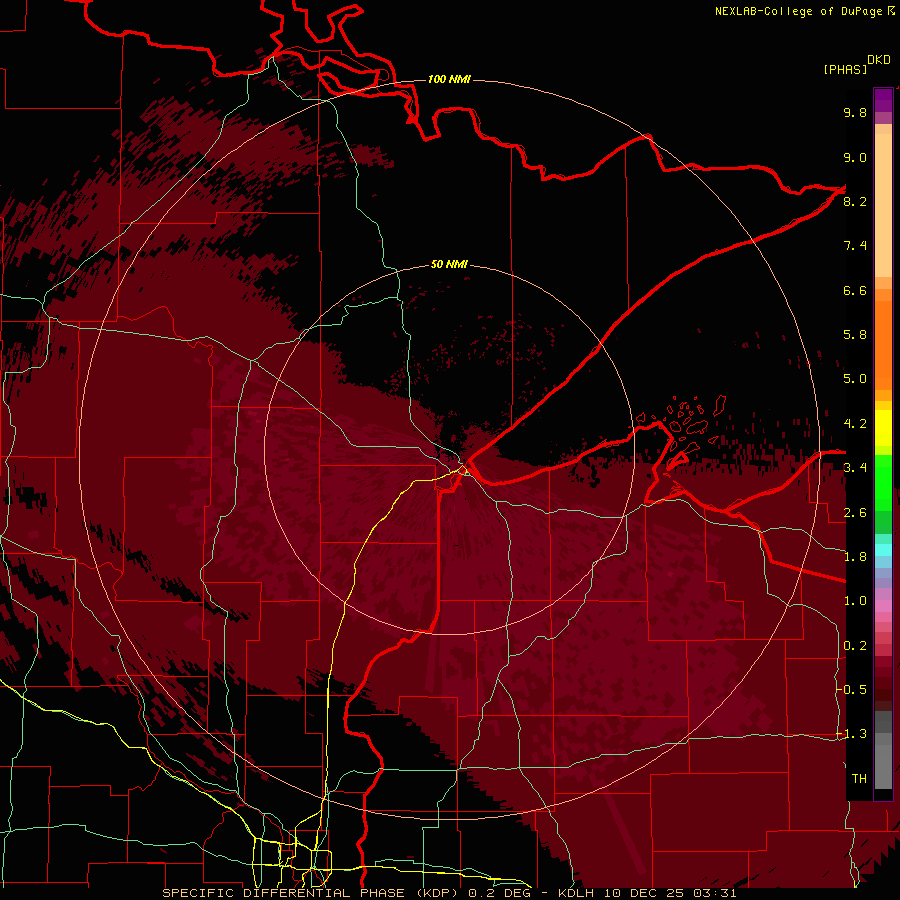Pick the cyan segment of the color bar
900x900 pixels.
[883, 550]
